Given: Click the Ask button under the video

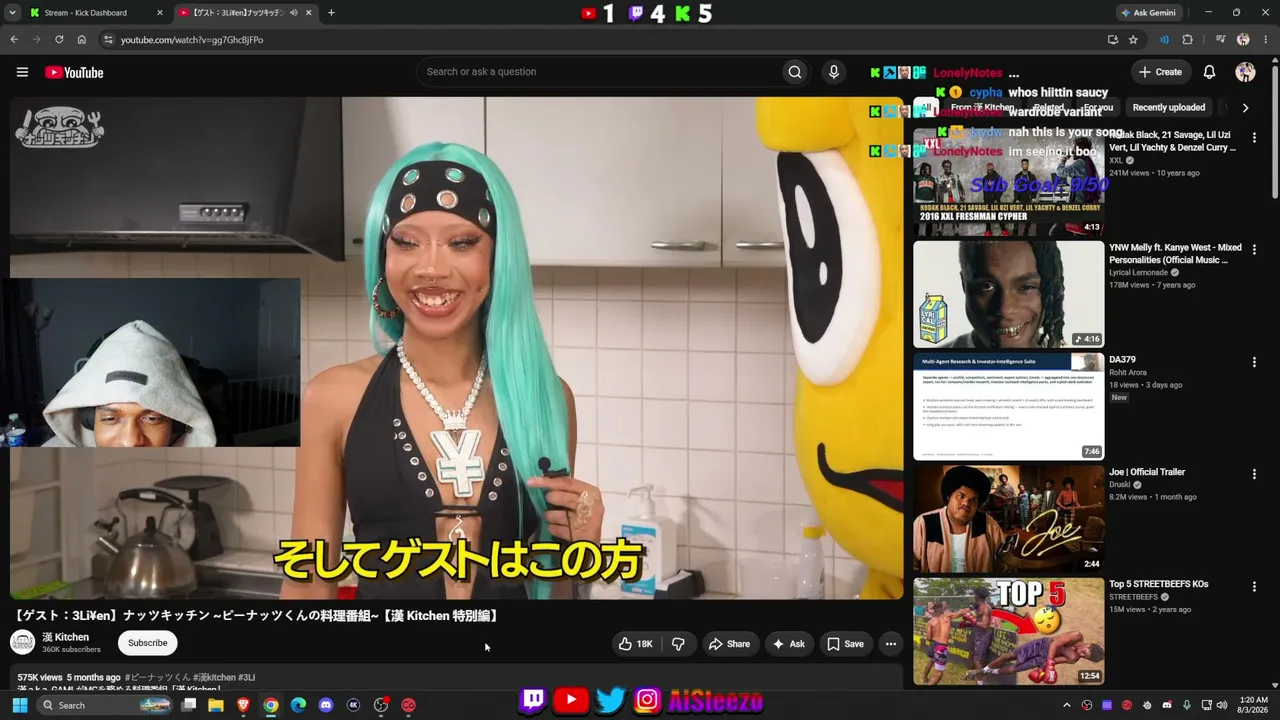Looking at the screenshot, I should click(x=788, y=644).
